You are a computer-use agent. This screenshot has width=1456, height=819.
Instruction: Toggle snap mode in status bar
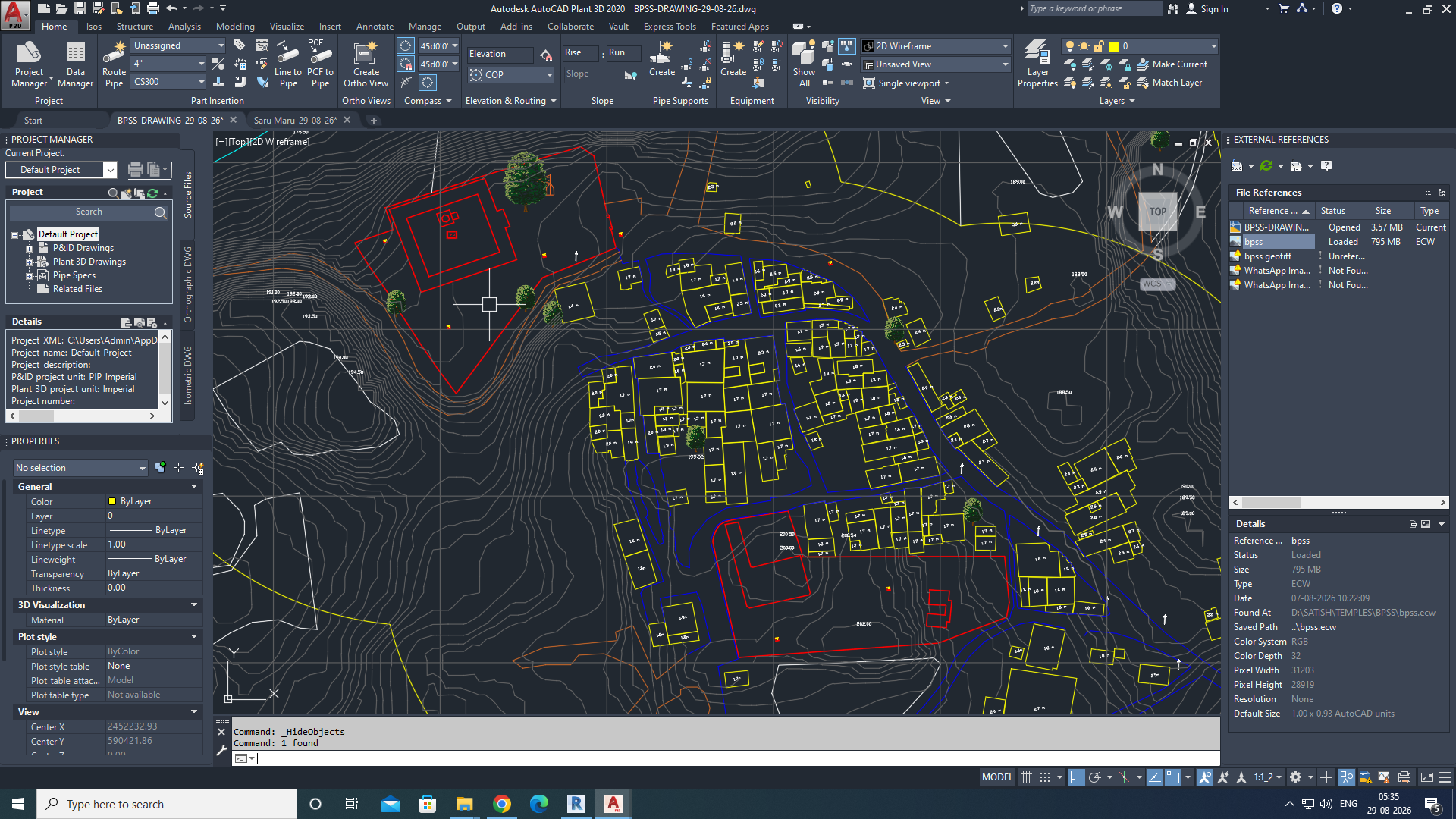pos(1045,777)
